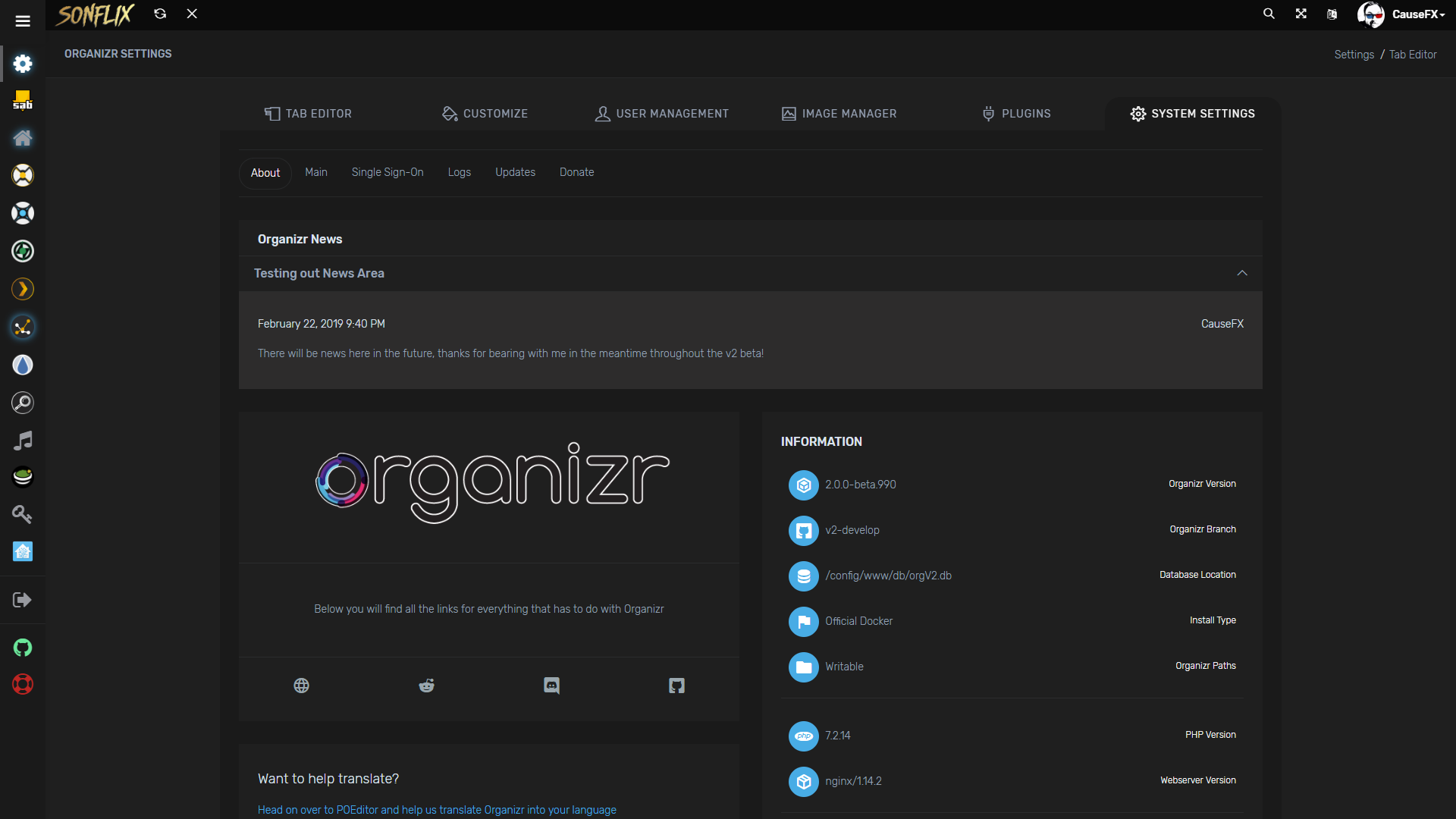The image size is (1456, 819).
Task: Click the POEditor translation link
Action: click(x=436, y=810)
